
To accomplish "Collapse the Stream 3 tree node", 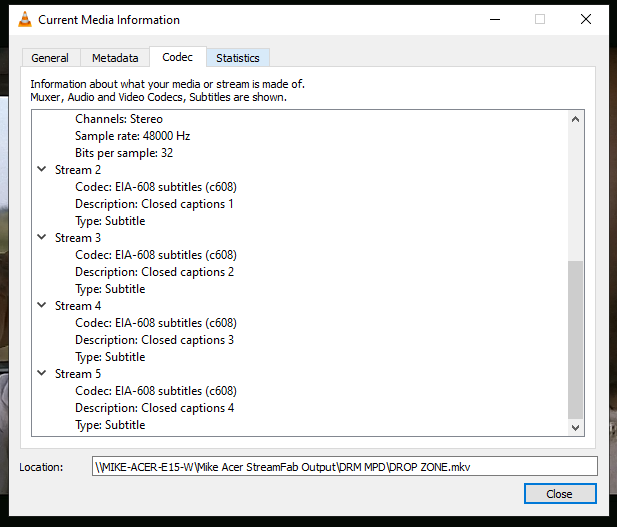I will (x=42, y=238).
